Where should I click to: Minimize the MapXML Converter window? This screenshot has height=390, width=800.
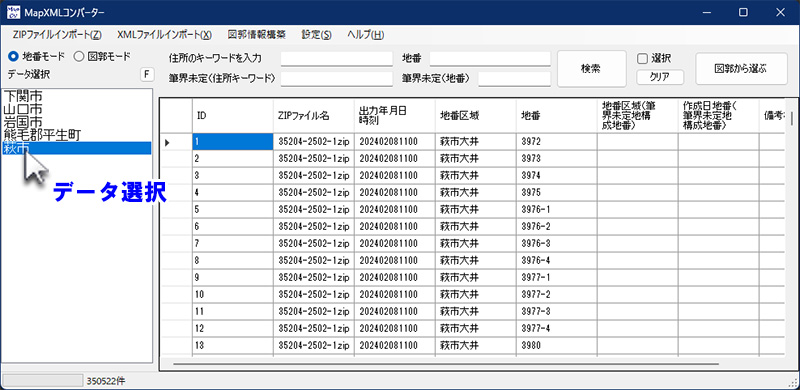[x=706, y=12]
